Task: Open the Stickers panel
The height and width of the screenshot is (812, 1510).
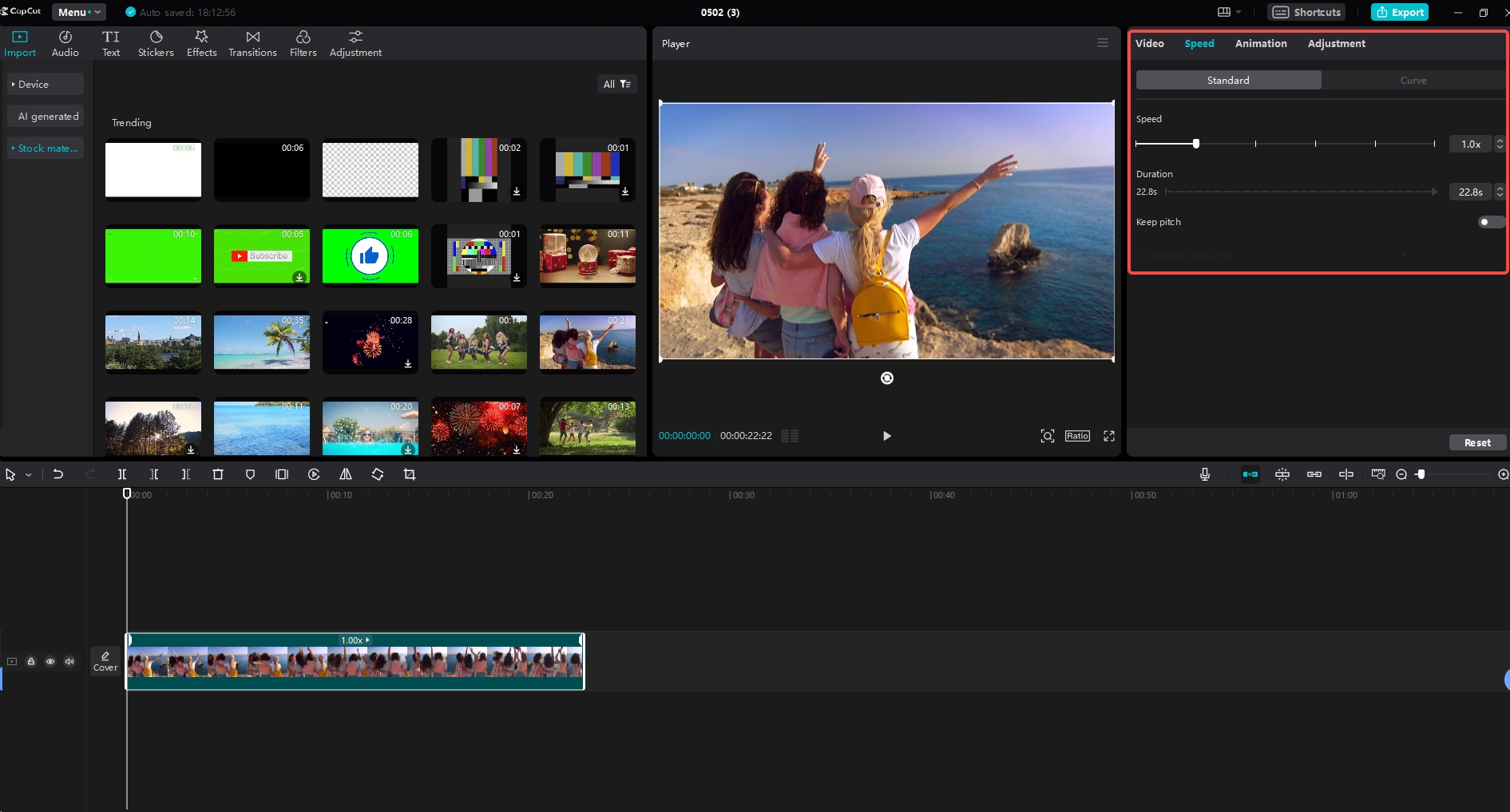Action: tap(156, 44)
